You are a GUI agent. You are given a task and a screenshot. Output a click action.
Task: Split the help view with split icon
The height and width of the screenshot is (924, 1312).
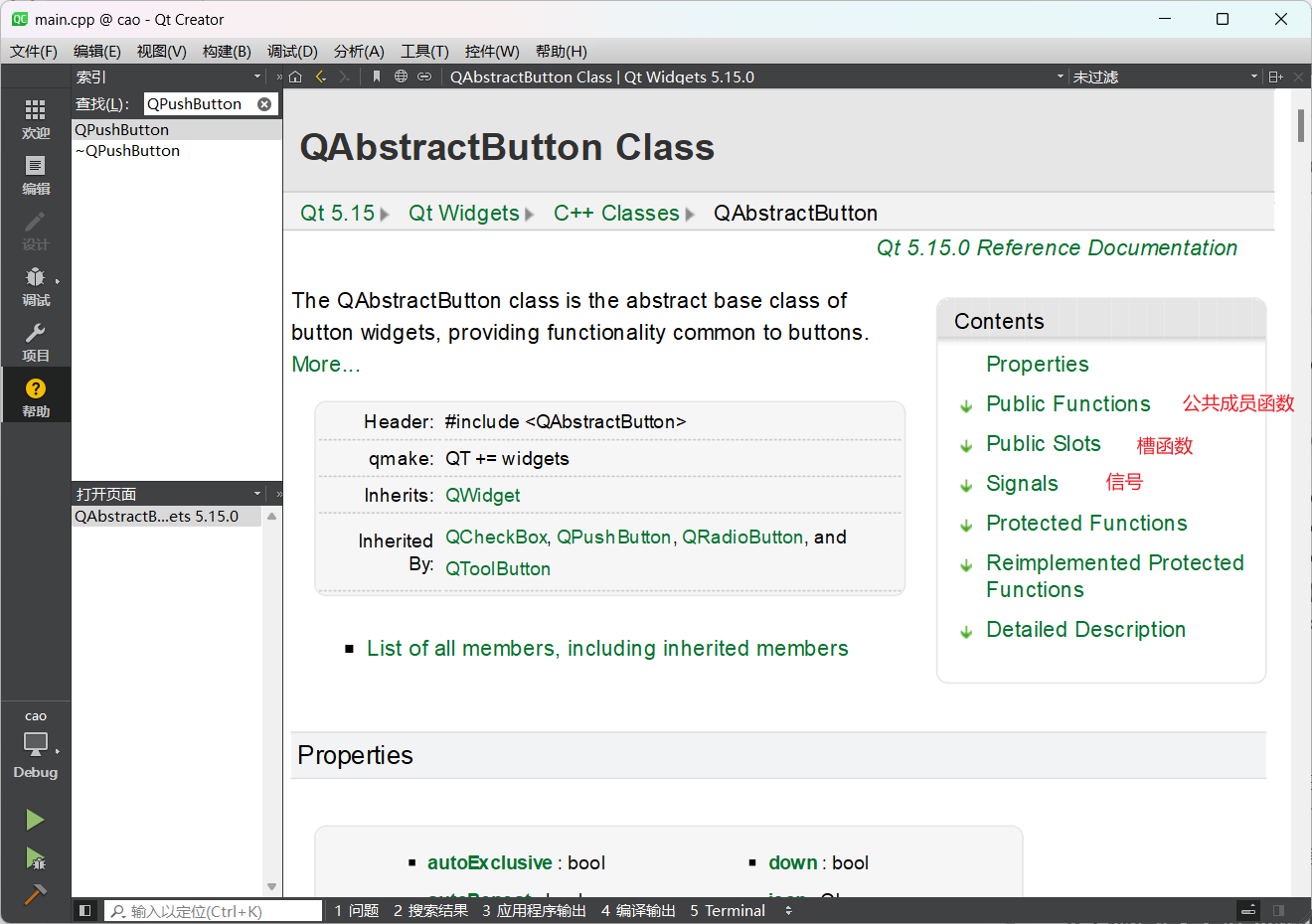[1276, 77]
